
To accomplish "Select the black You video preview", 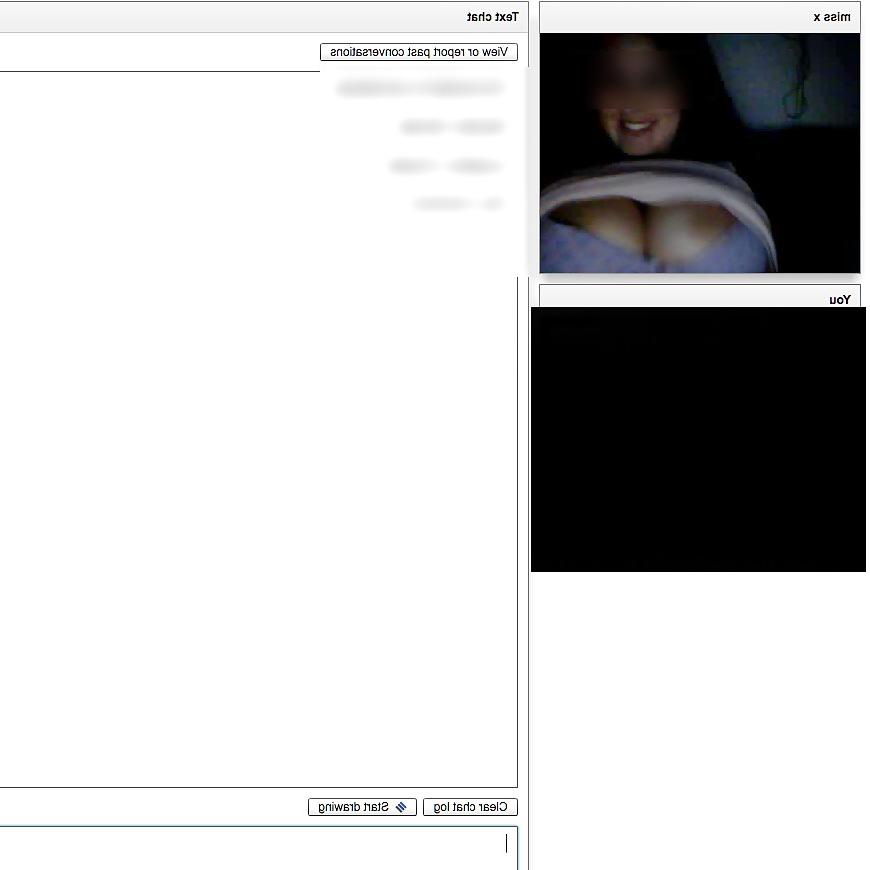I will 699,439.
